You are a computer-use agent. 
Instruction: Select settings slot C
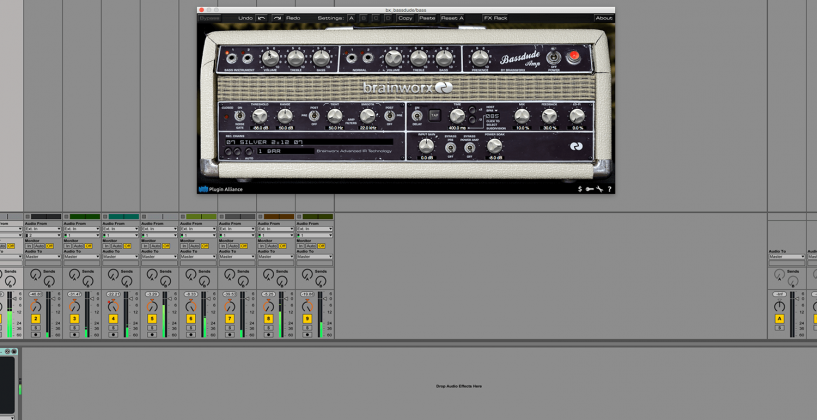tap(376, 18)
